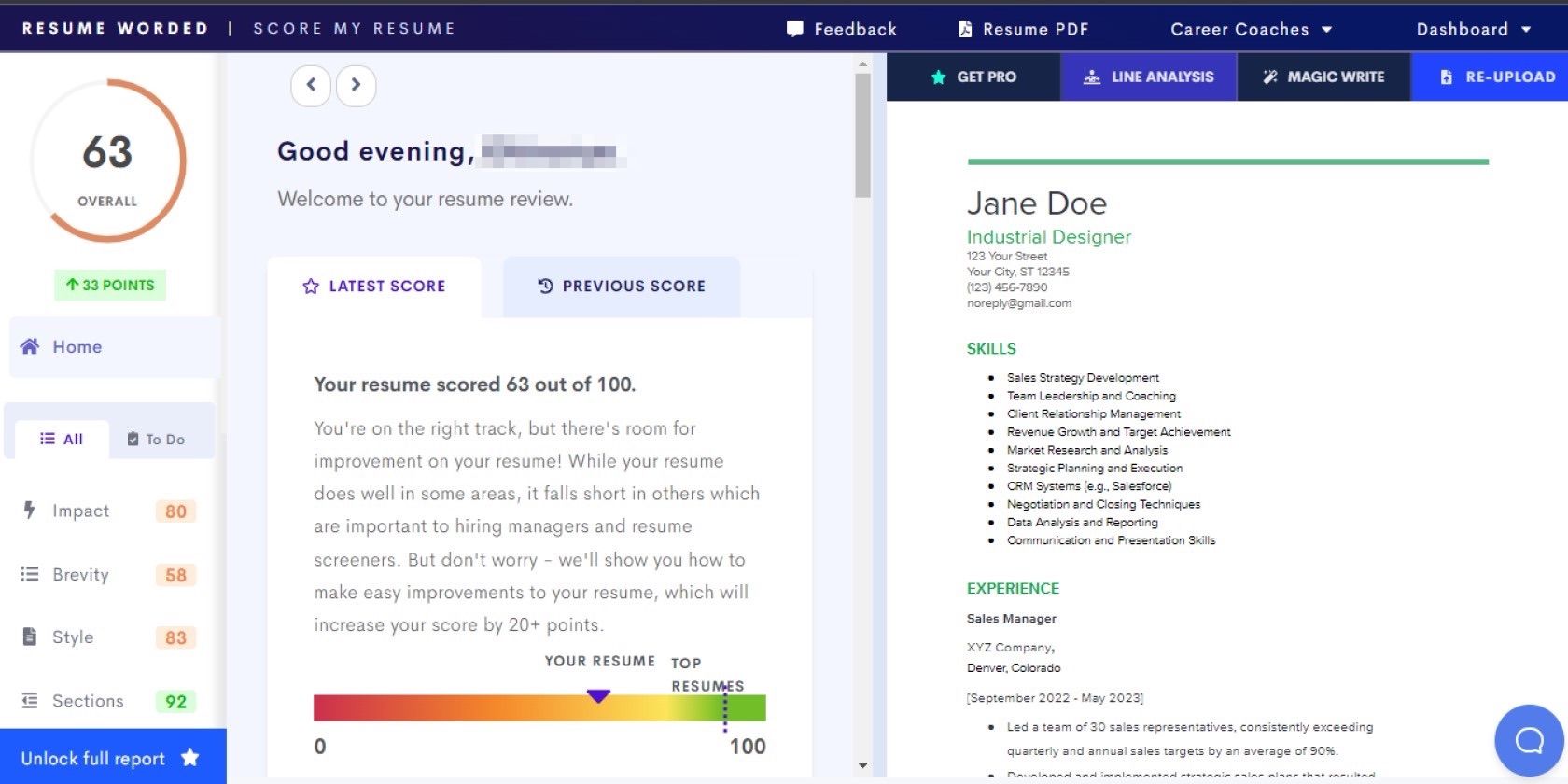Switch the filter to To Do
Image resolution: width=1568 pixels, height=784 pixels.
pyautogui.click(x=156, y=439)
